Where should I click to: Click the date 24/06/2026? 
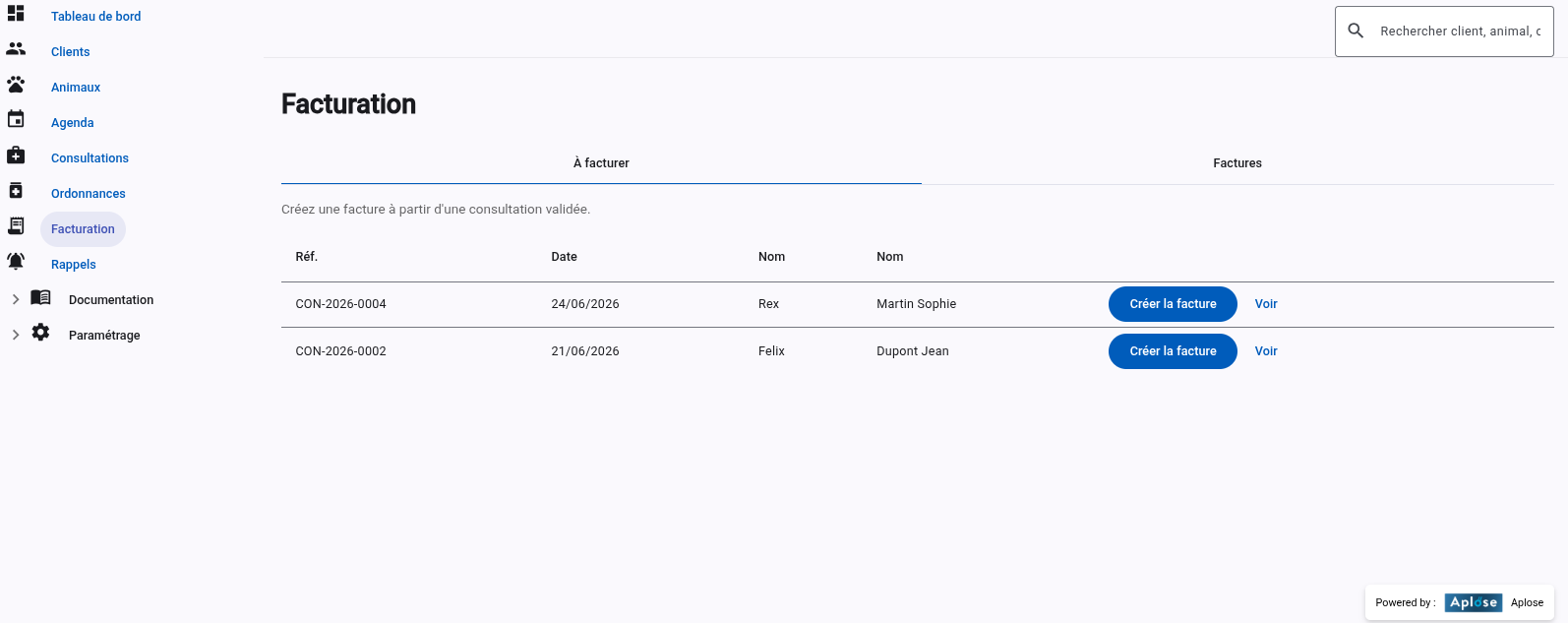pyautogui.click(x=585, y=304)
